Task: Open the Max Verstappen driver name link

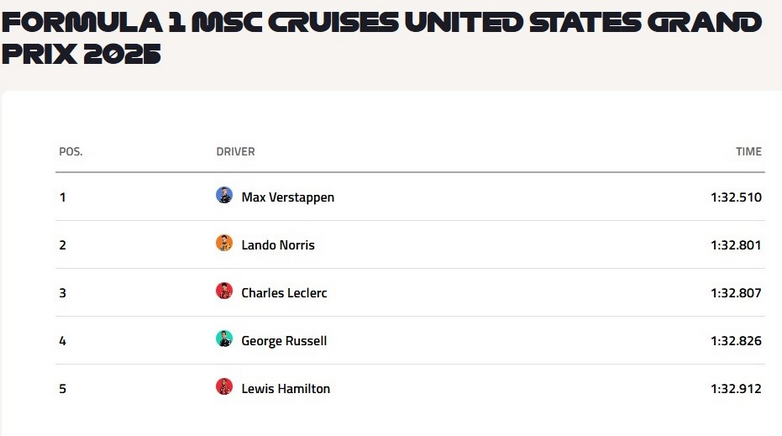Action: pos(288,197)
